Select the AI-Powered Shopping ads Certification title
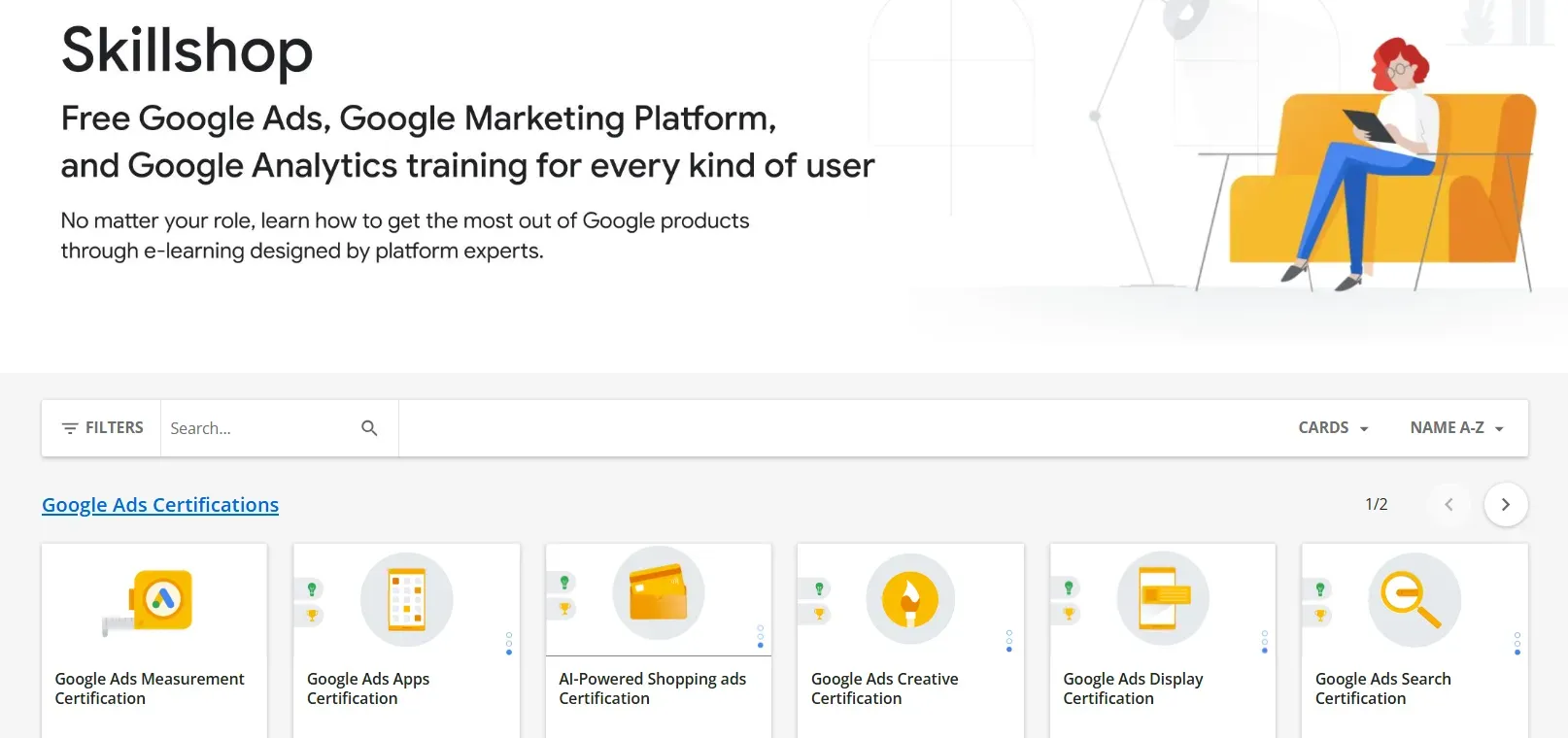 coord(652,688)
